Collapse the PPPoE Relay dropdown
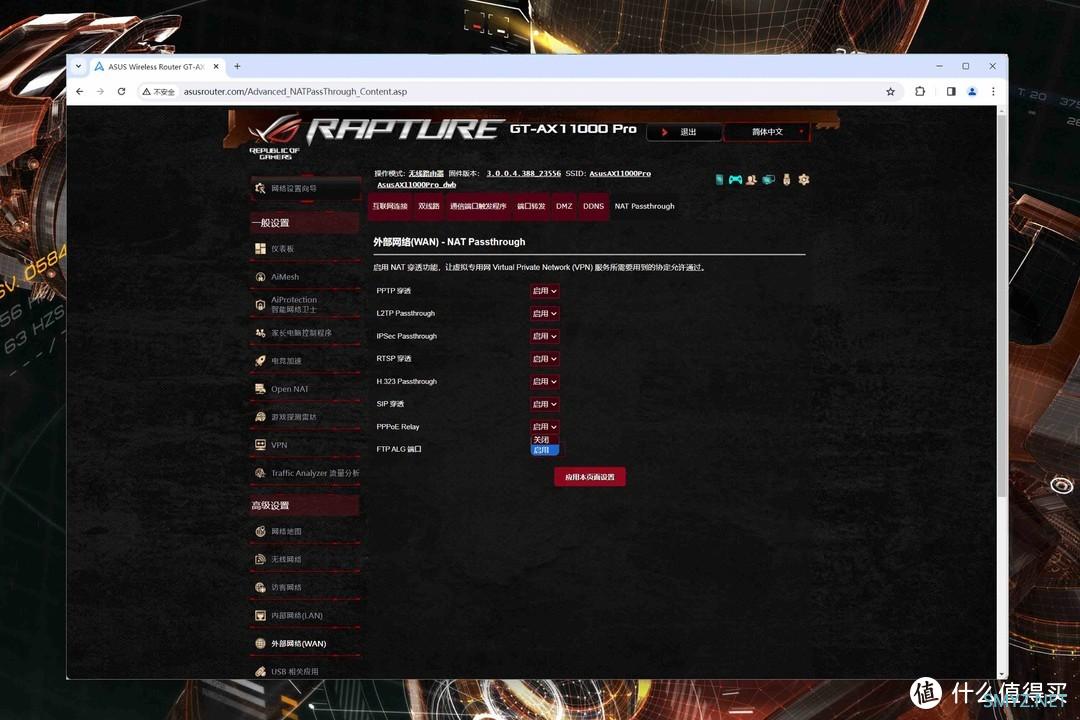Image resolution: width=1080 pixels, height=720 pixels. [x=544, y=427]
